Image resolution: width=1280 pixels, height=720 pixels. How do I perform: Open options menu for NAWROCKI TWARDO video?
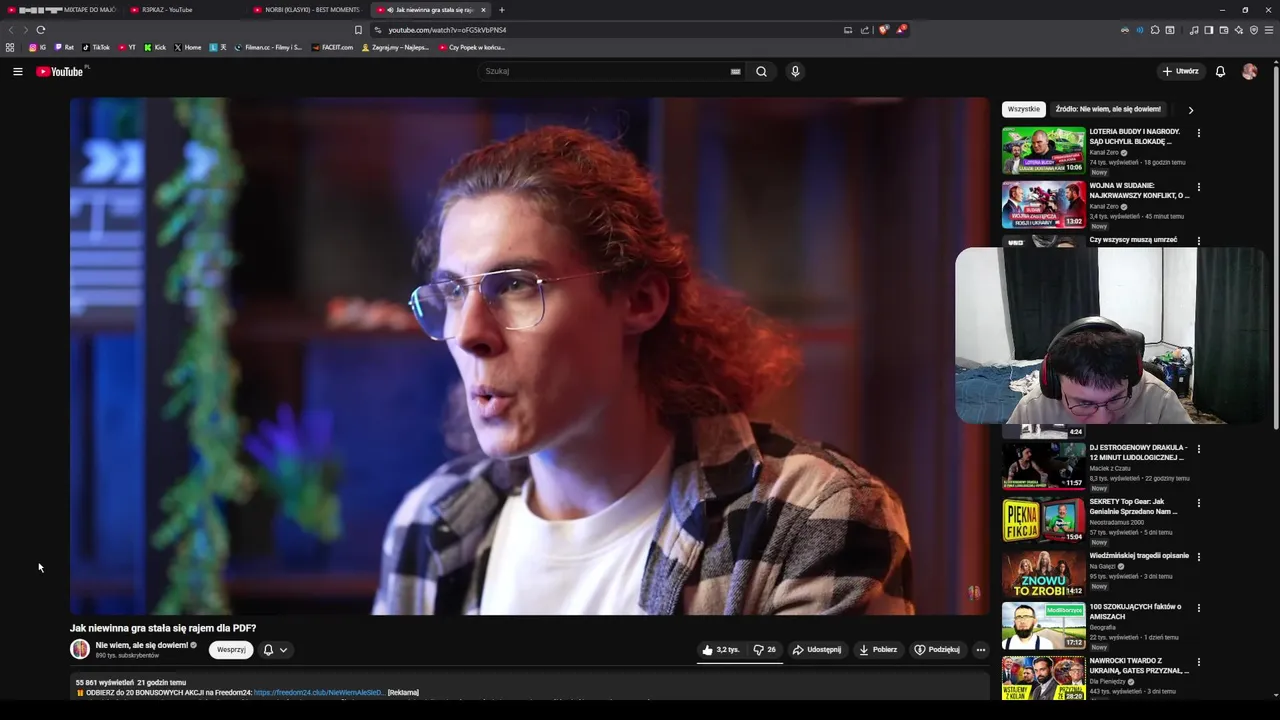(1199, 662)
